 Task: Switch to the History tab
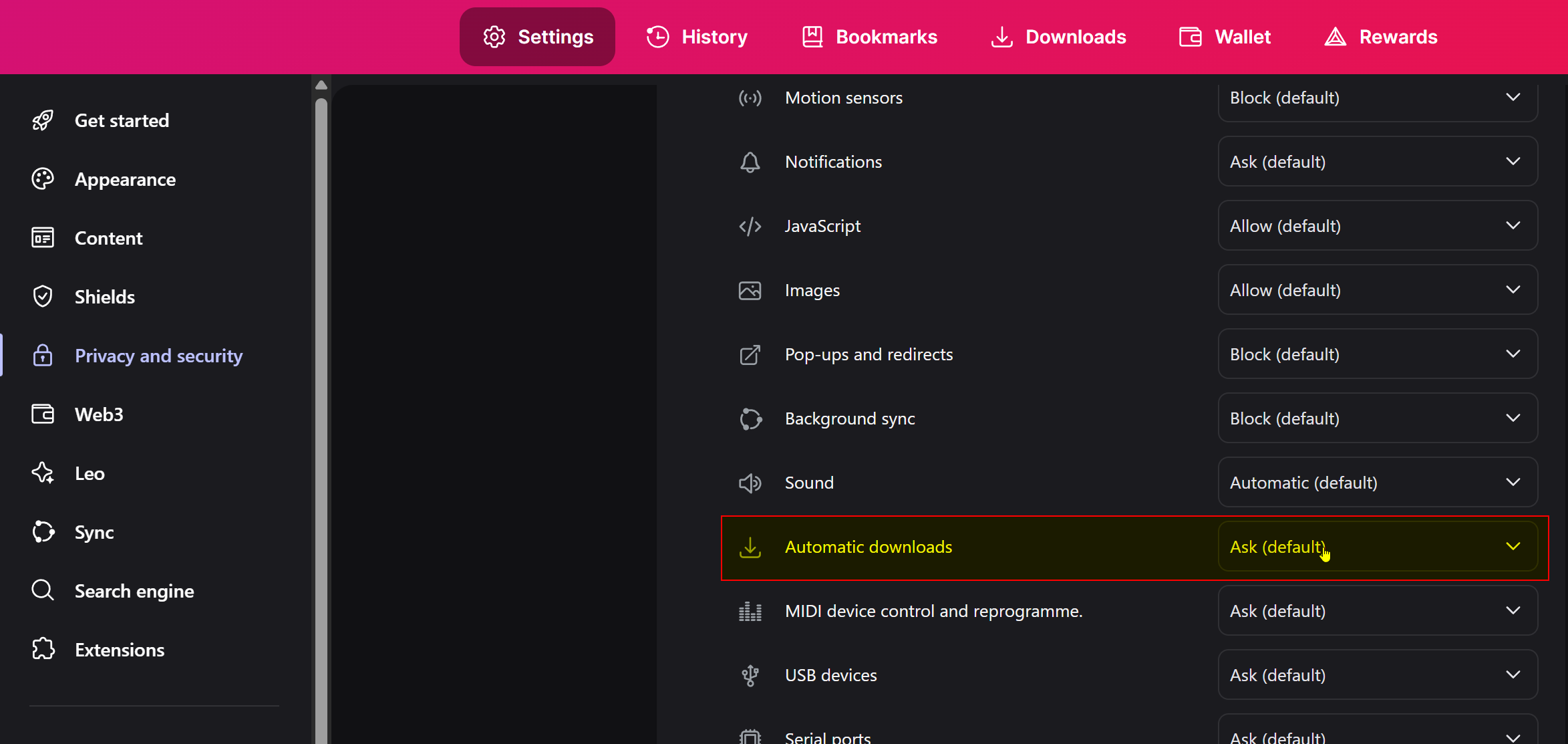[x=697, y=37]
